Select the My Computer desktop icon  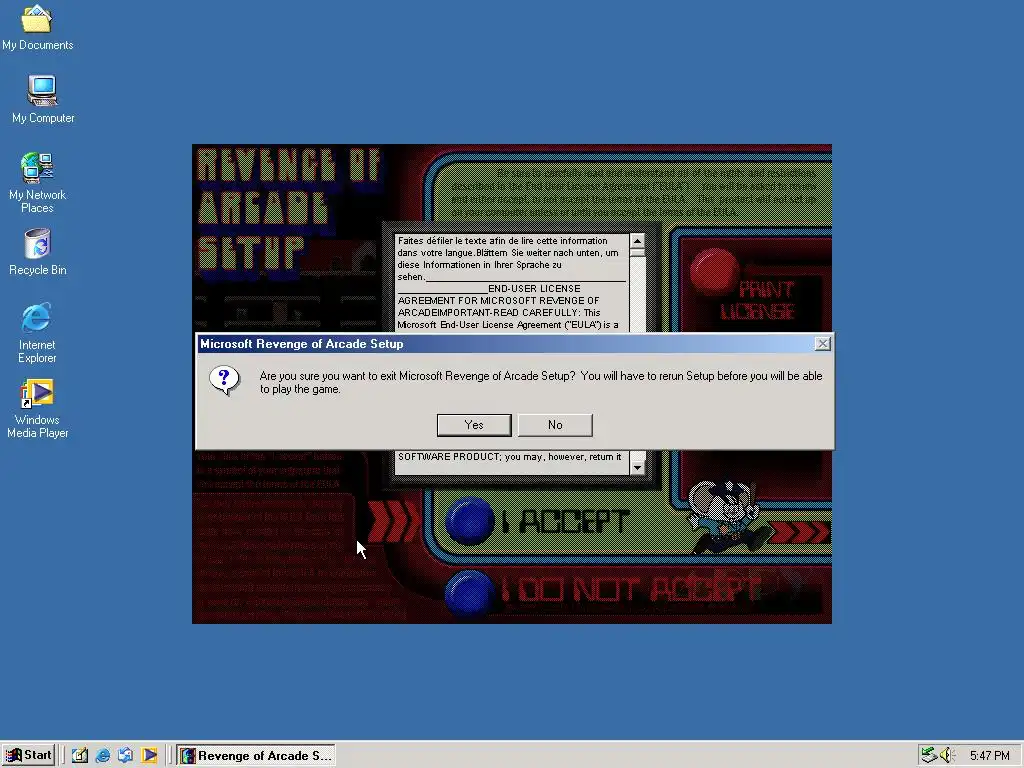[42, 99]
